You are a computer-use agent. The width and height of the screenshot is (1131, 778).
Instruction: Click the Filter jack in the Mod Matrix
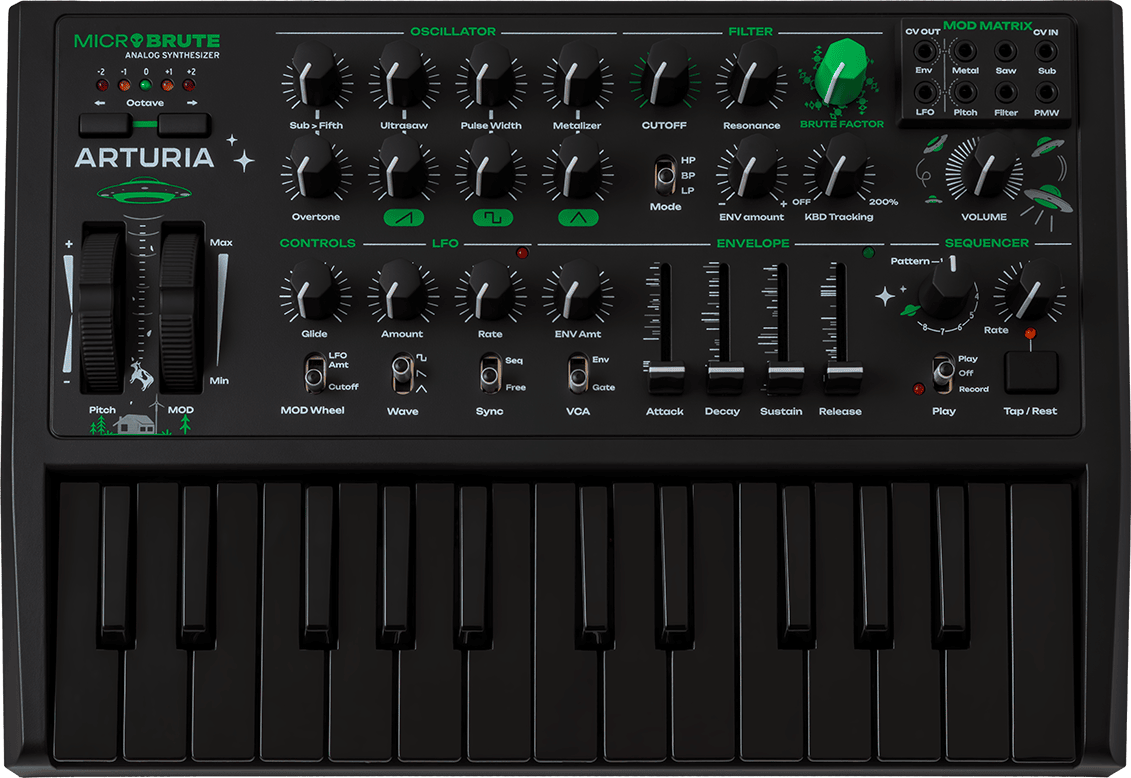[x=1006, y=92]
